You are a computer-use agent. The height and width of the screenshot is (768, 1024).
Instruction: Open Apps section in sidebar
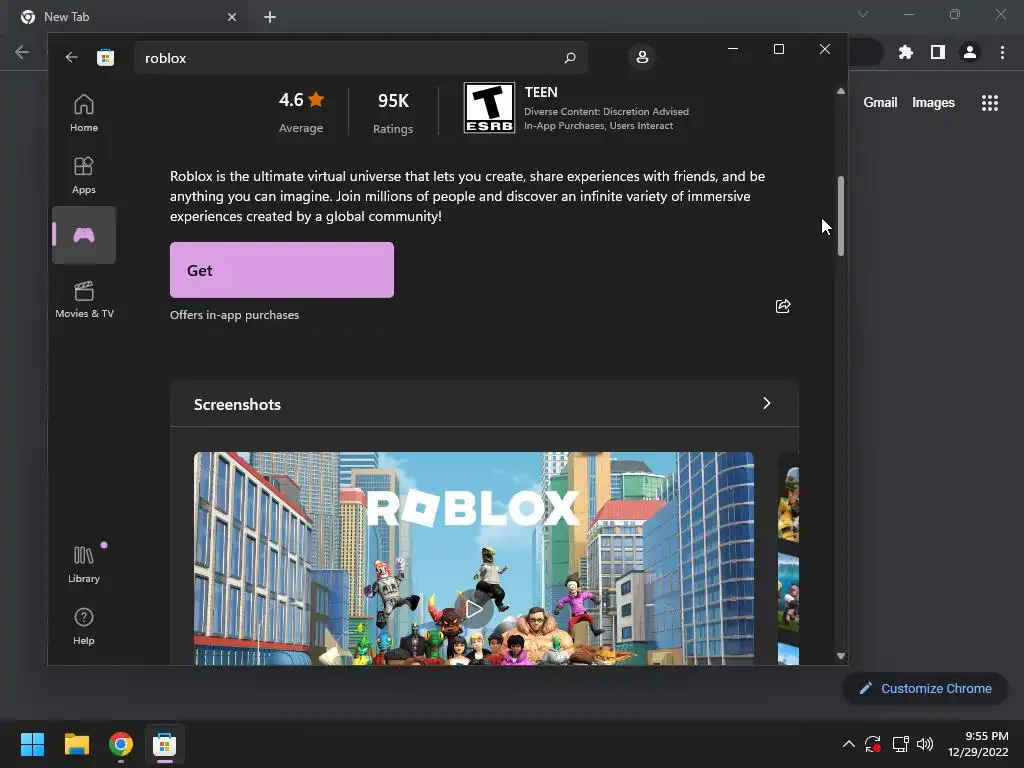click(x=84, y=175)
